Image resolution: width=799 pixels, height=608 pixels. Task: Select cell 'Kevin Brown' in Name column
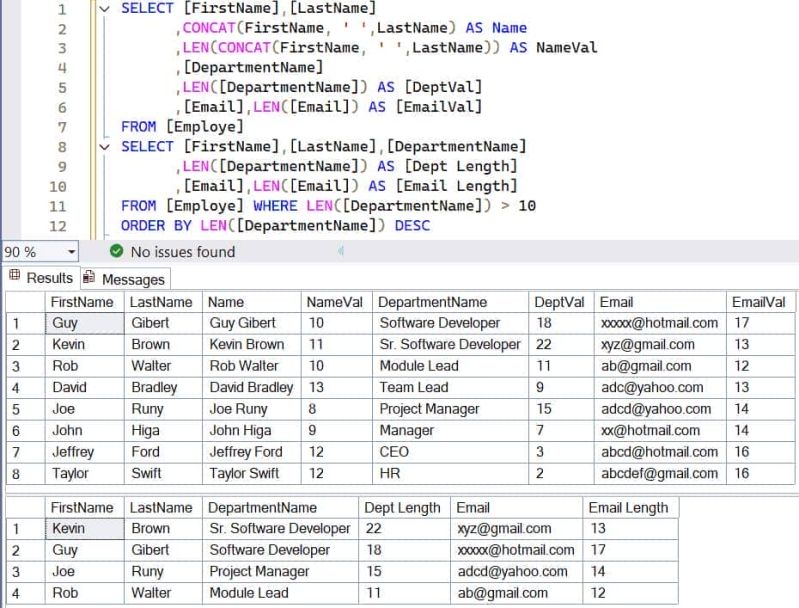[x=252, y=345]
